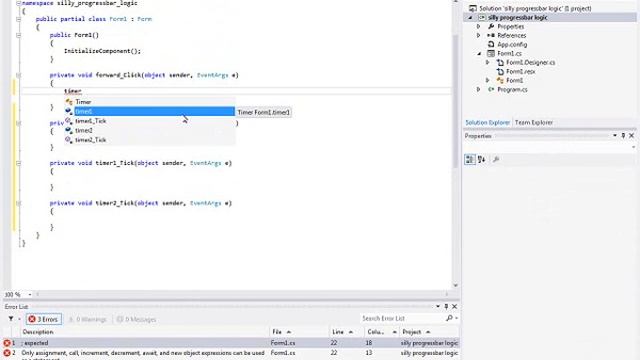Select Program.cs in Solution Explorer
Screen dimensions: 640x360
point(512,89)
